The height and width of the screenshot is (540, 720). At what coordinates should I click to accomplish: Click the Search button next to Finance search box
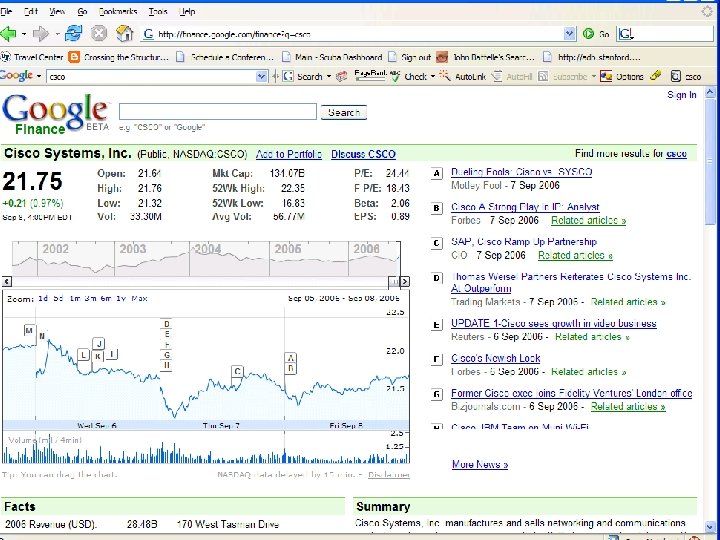coord(343,112)
